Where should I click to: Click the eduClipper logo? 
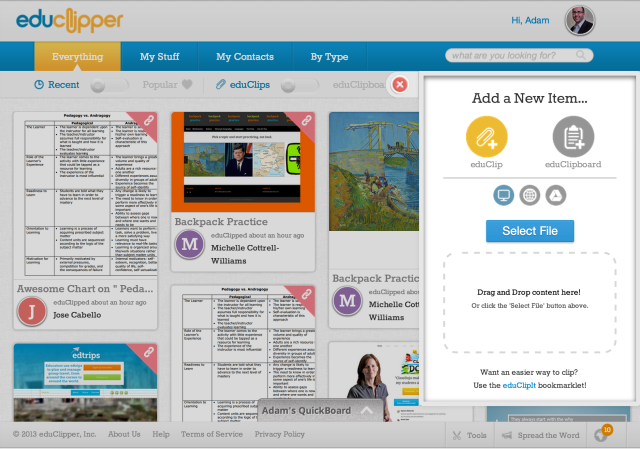click(69, 20)
